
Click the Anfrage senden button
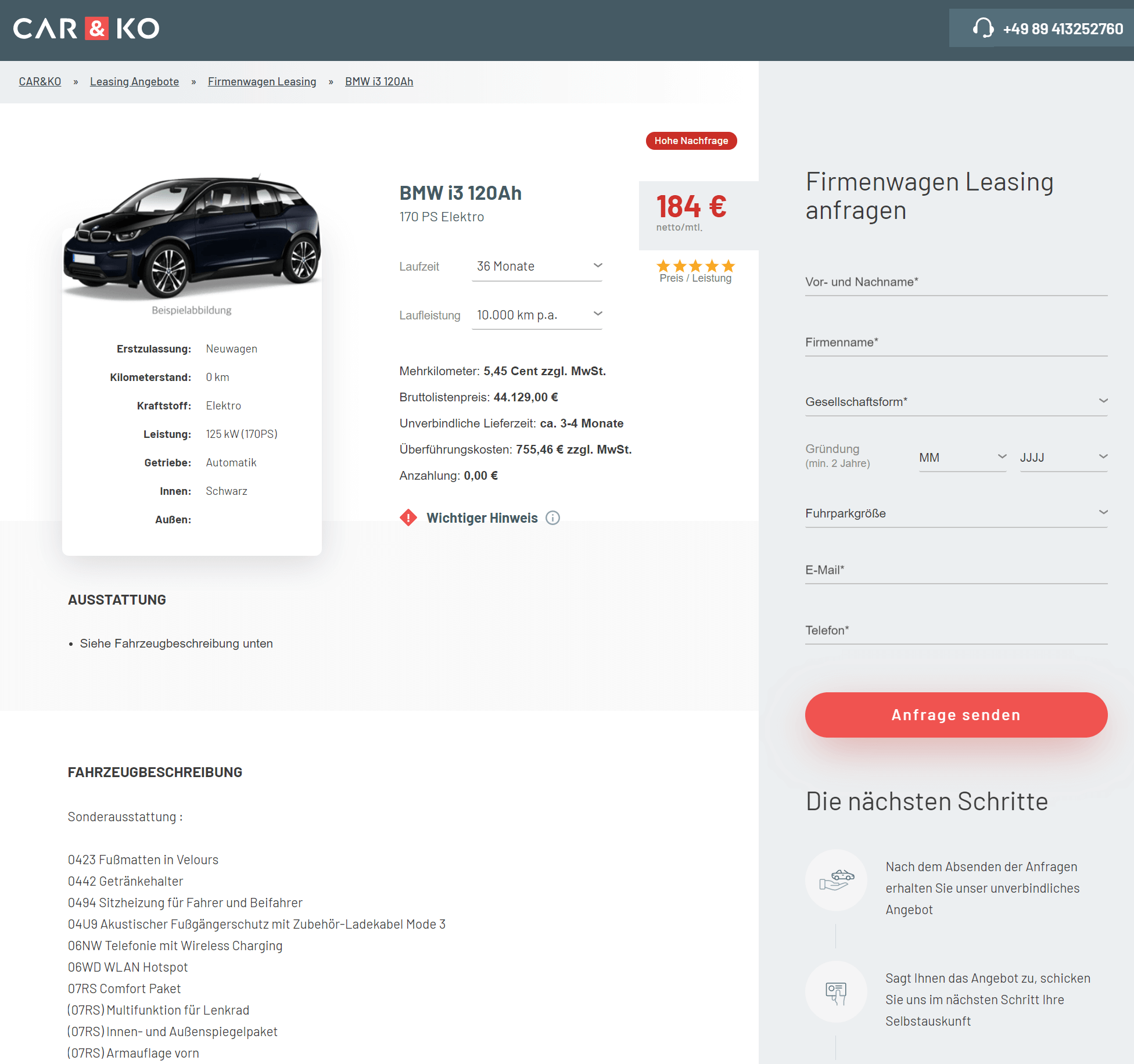coord(956,715)
